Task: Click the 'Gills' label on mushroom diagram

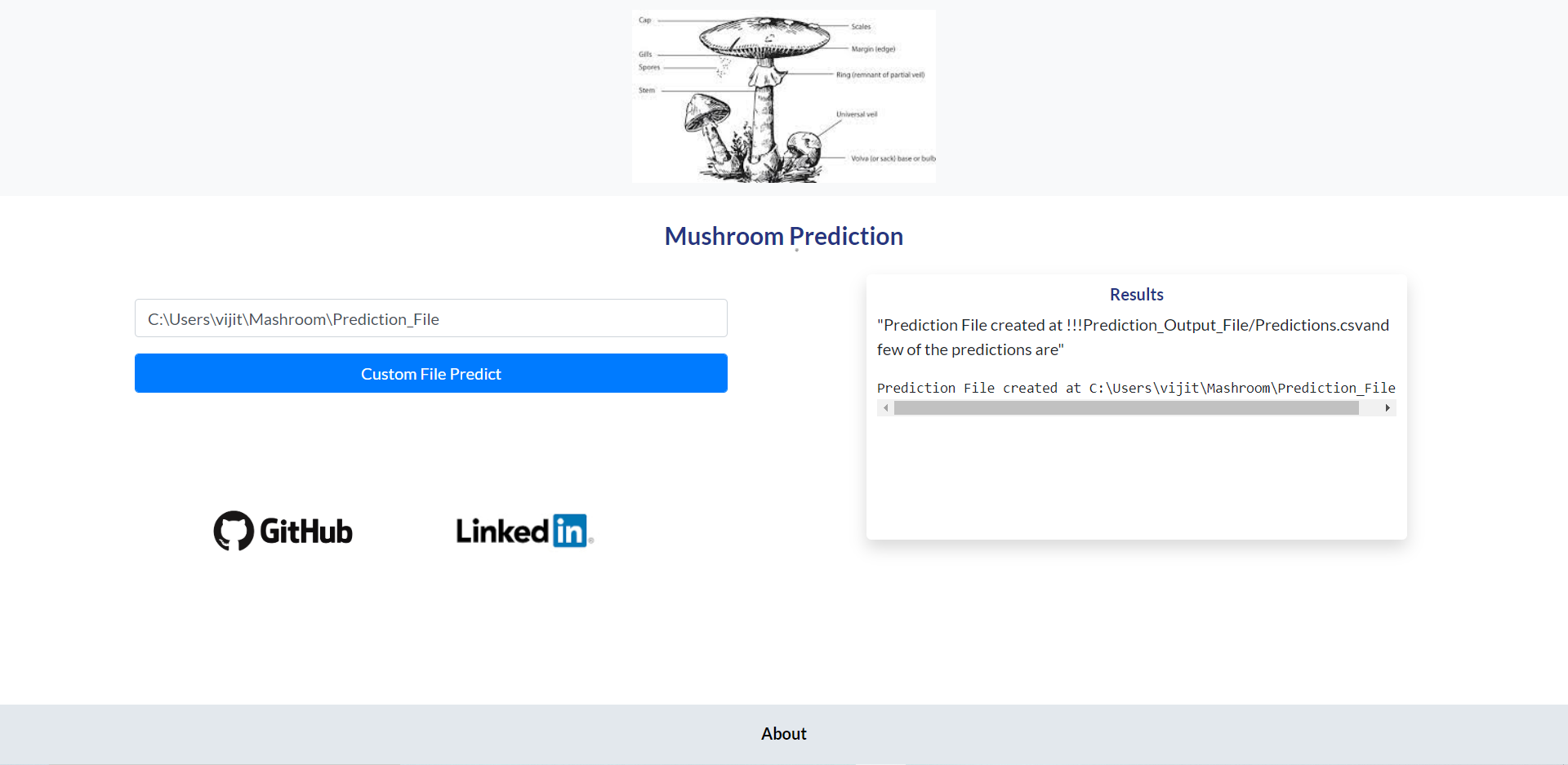Action: (644, 54)
